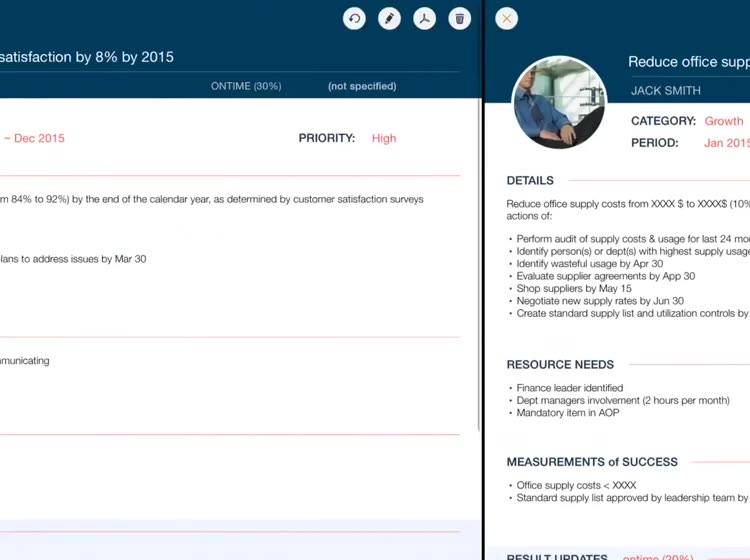Click the ~ Dec 2015 period text

point(34,138)
